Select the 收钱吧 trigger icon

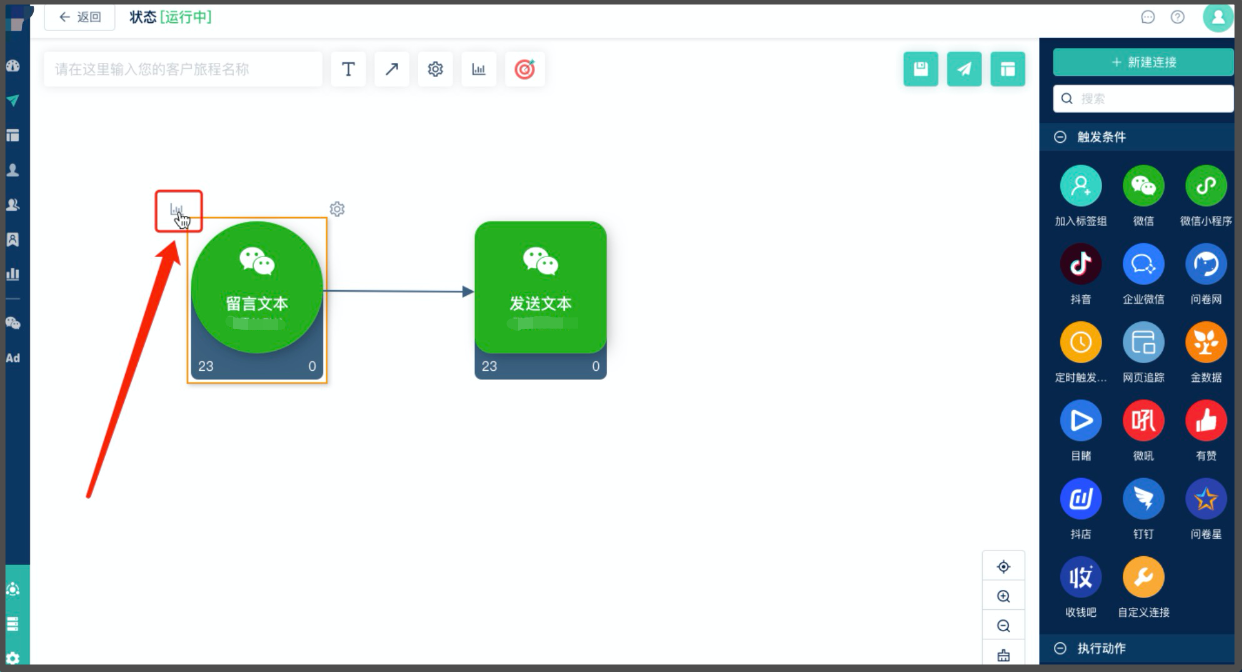click(x=1081, y=577)
